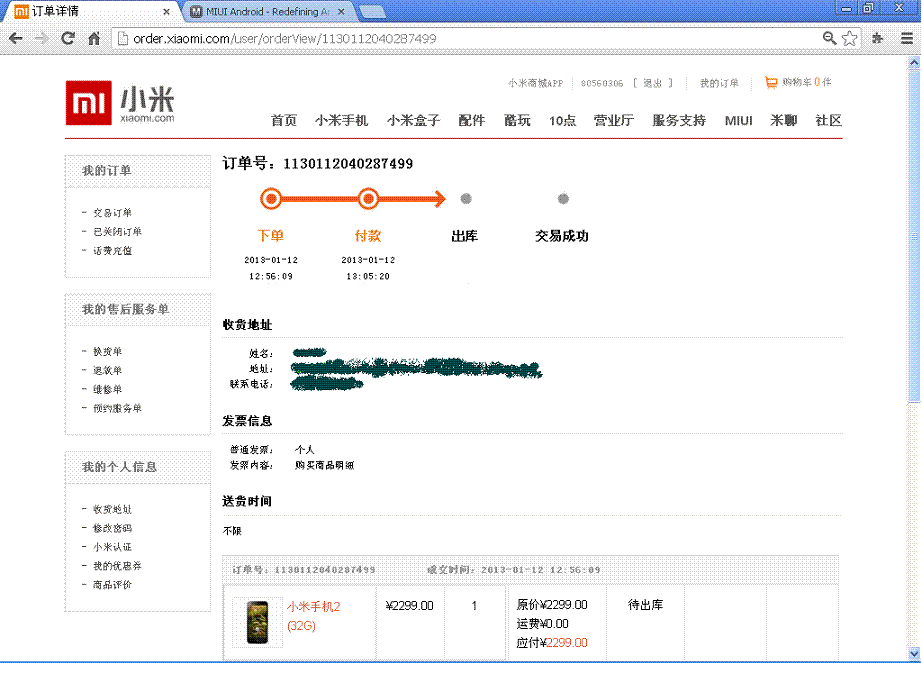The width and height of the screenshot is (922, 692).
Task: Click the zoom magnifier icon in address bar
Action: pos(829,39)
